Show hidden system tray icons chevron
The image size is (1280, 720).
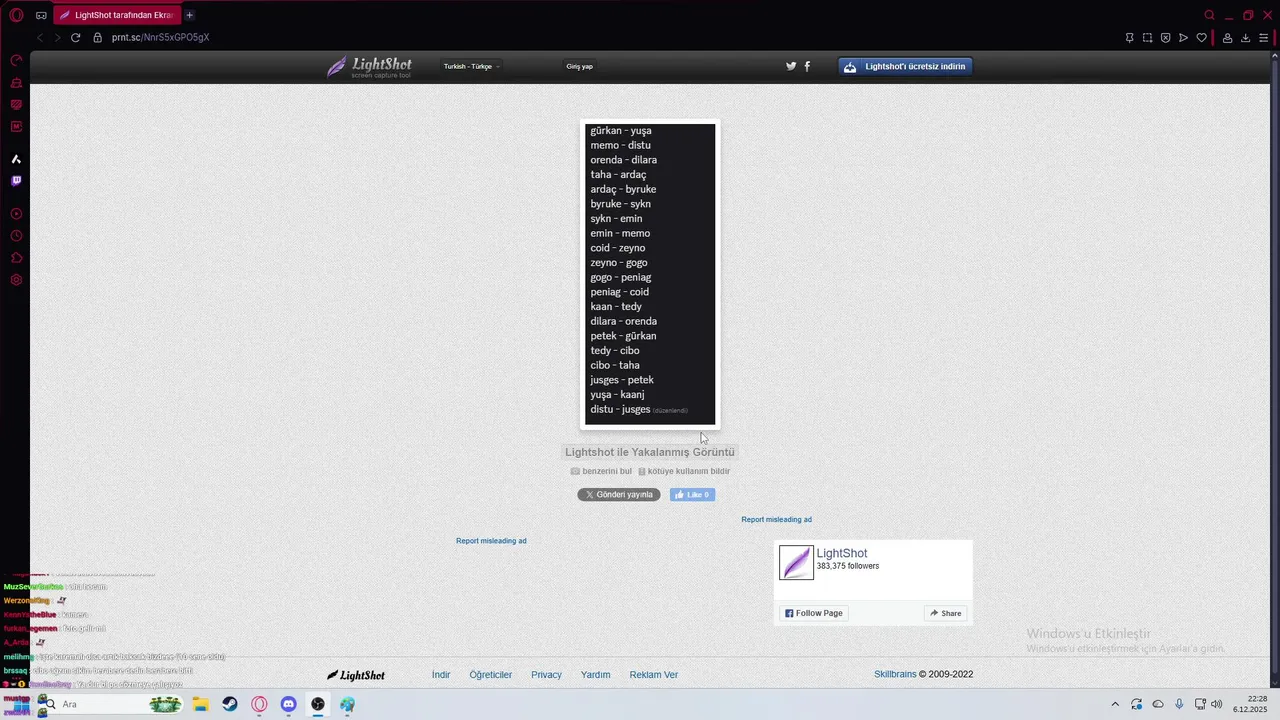pyautogui.click(x=1115, y=704)
